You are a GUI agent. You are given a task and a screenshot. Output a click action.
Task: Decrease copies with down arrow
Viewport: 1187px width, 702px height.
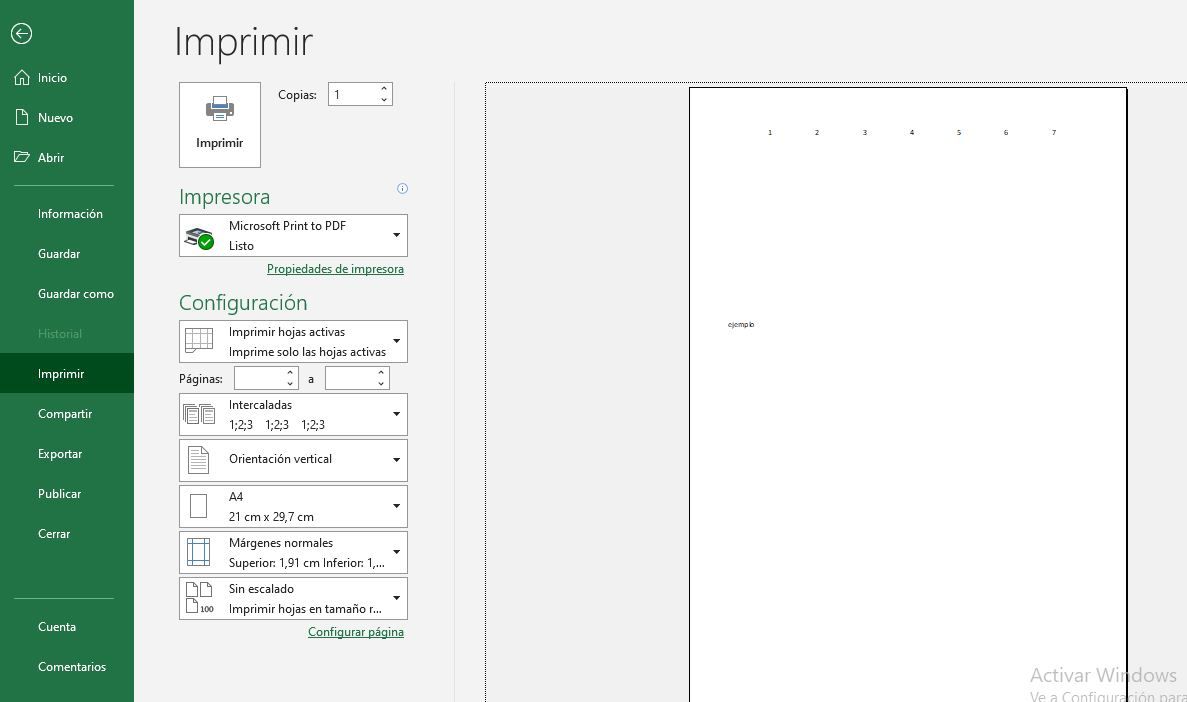pyautogui.click(x=384, y=100)
